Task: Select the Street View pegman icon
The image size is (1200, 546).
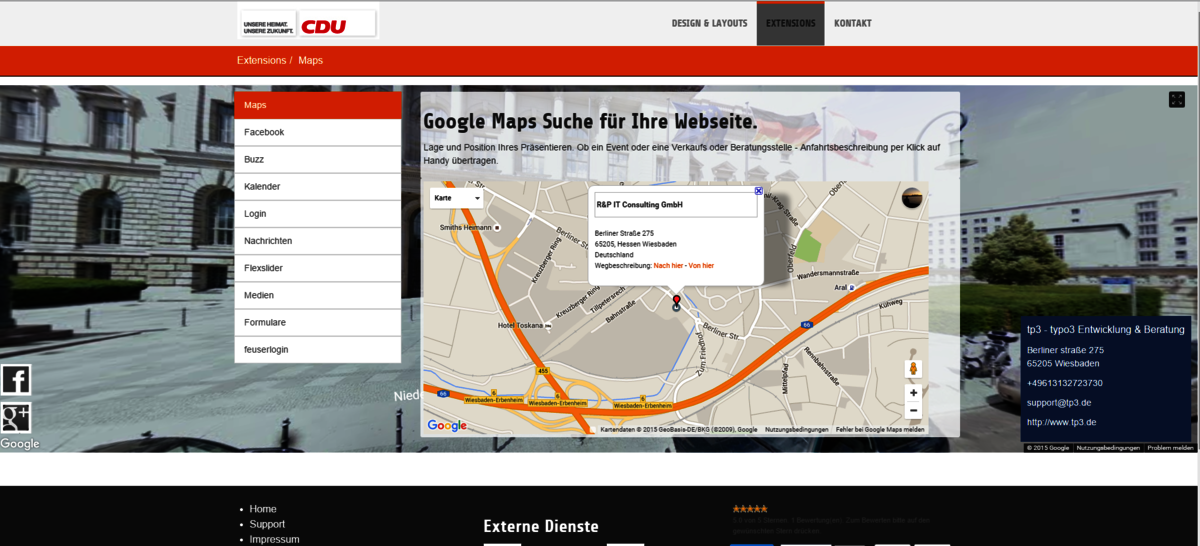Action: click(x=912, y=369)
